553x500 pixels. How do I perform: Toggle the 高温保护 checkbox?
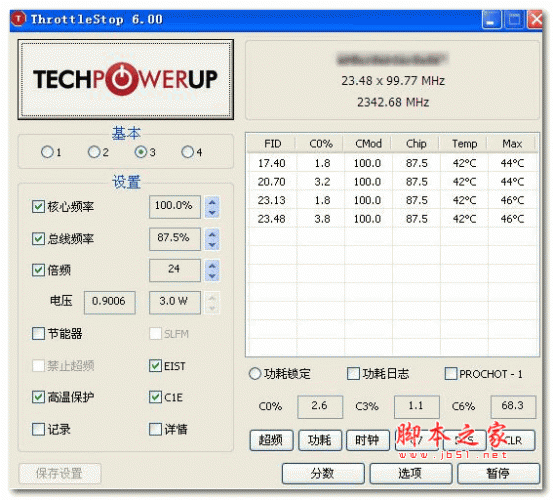(x=38, y=397)
